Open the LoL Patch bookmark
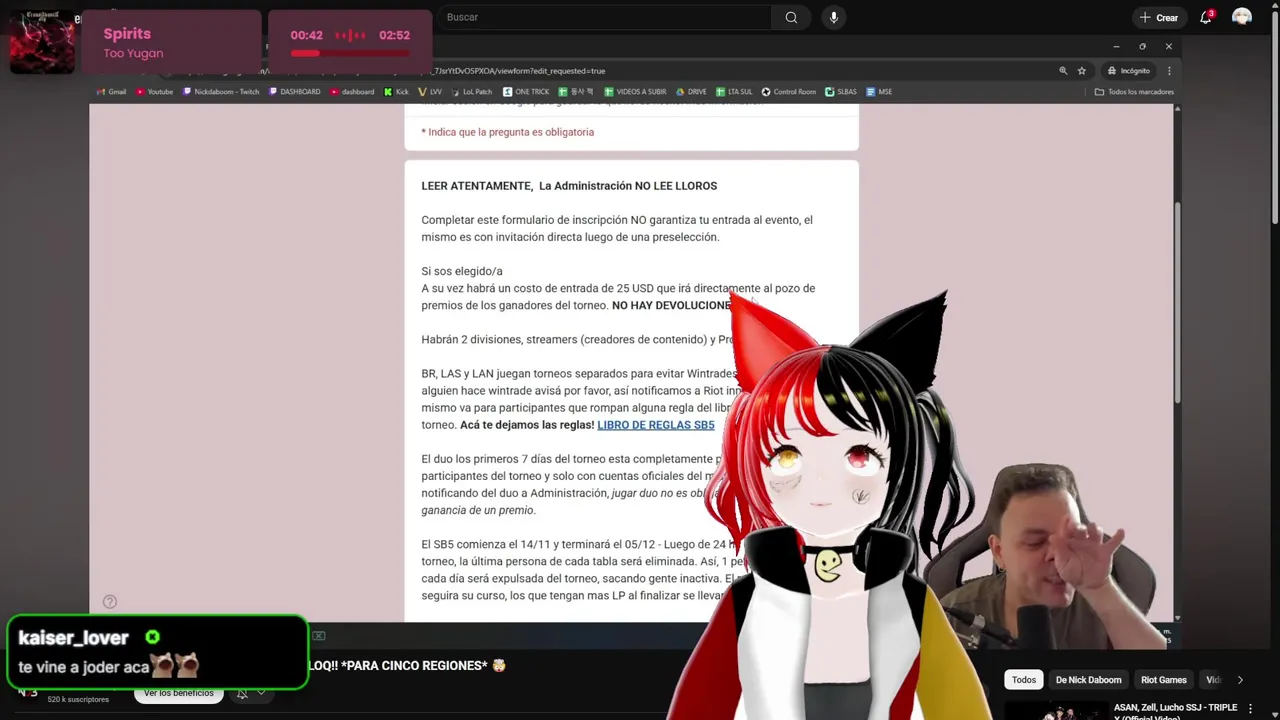The image size is (1280, 720). (471, 92)
